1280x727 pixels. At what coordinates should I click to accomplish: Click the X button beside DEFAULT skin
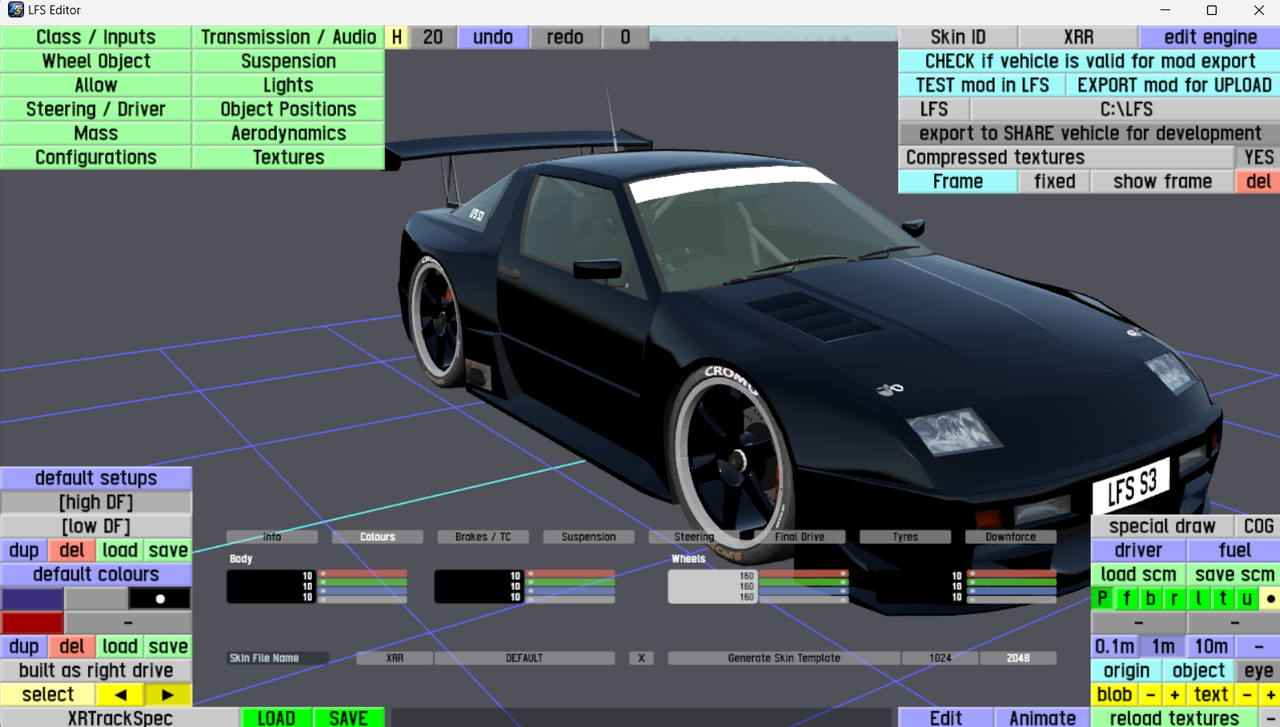pyautogui.click(x=641, y=658)
